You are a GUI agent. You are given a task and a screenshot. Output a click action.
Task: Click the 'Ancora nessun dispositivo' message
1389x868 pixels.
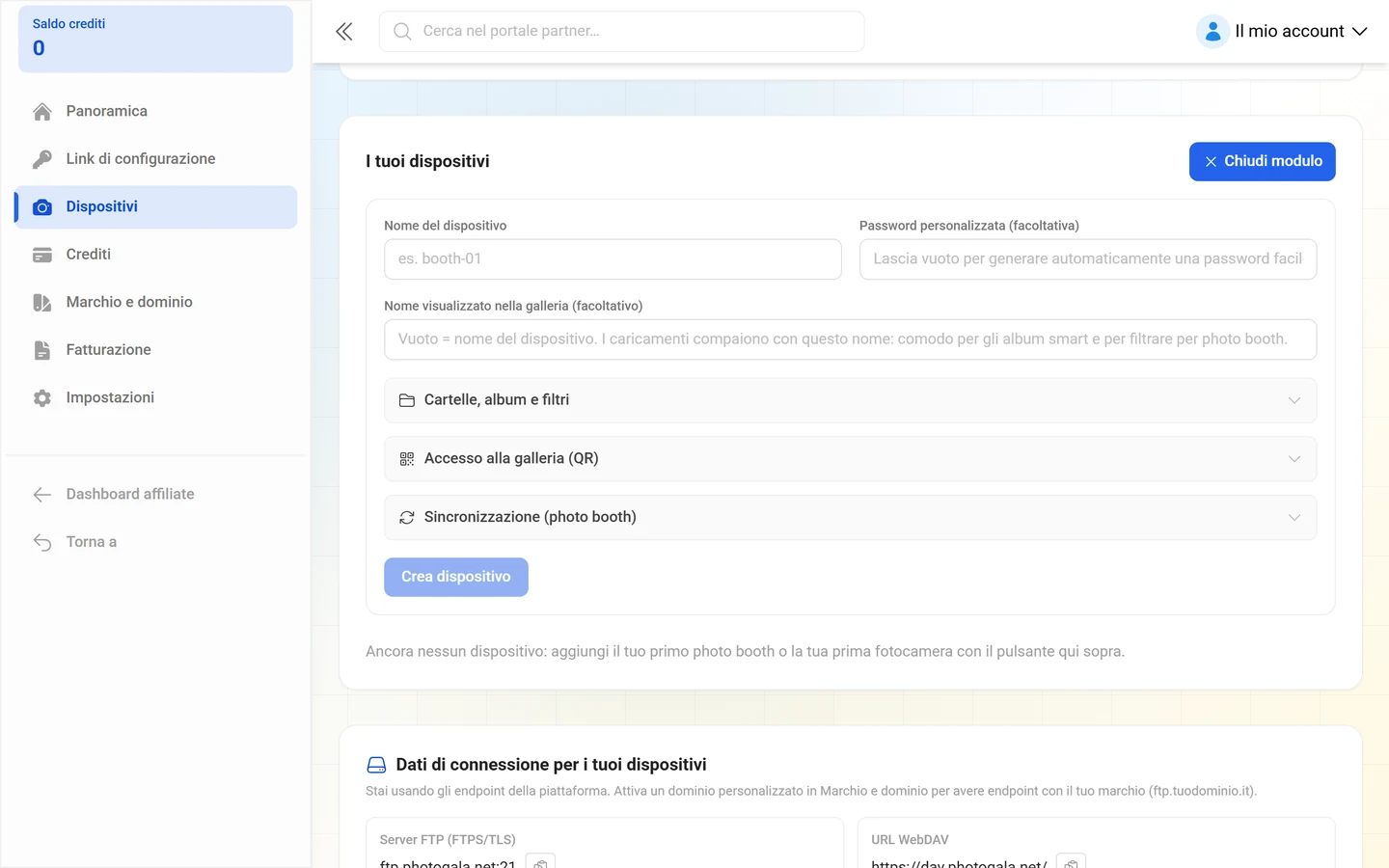tap(745, 652)
